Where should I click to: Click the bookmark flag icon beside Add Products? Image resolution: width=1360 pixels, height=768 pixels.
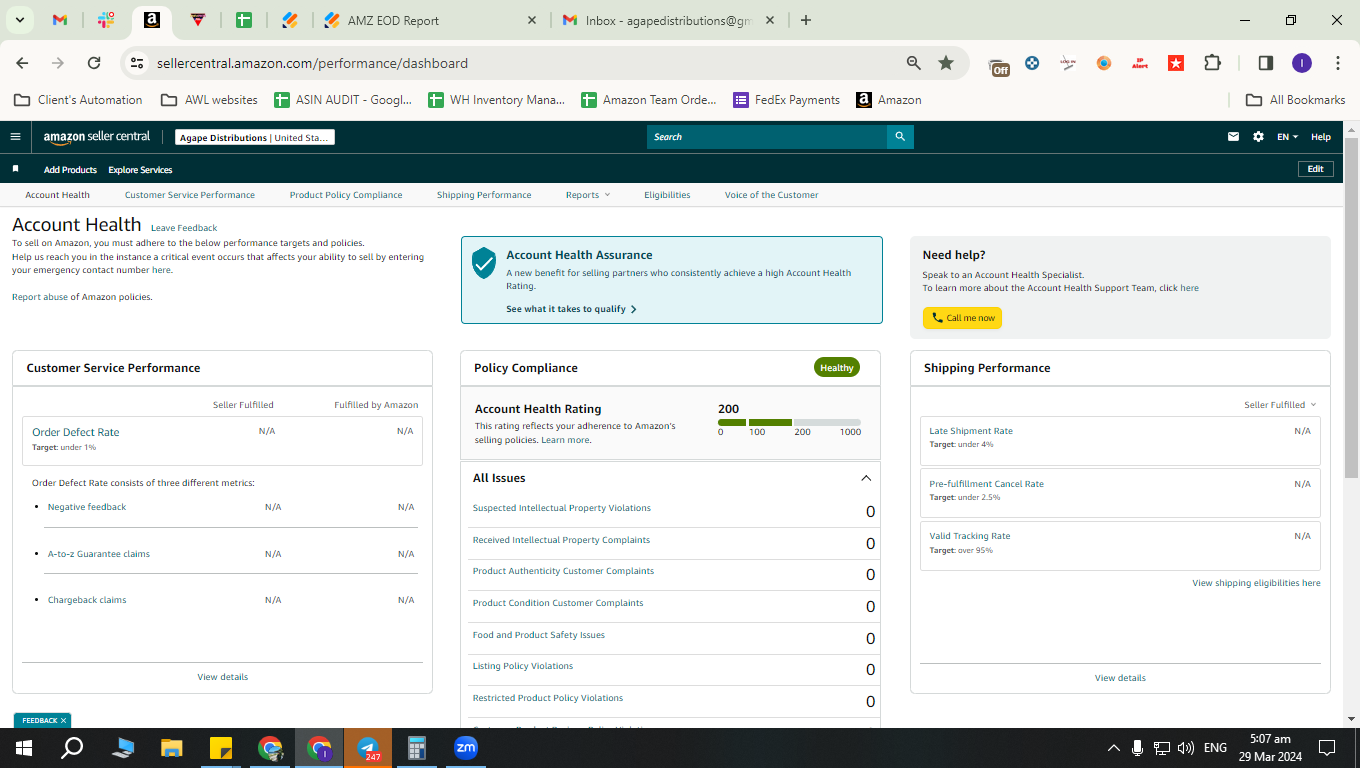point(15,169)
